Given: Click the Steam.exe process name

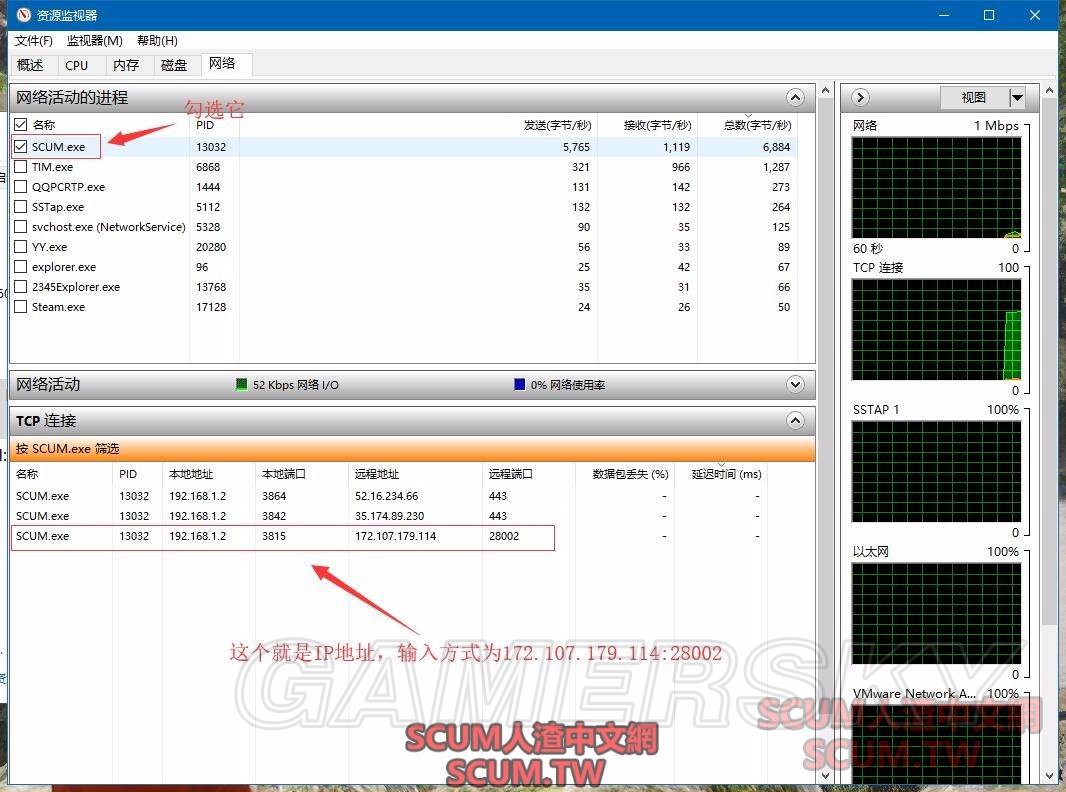Looking at the screenshot, I should pyautogui.click(x=58, y=307).
